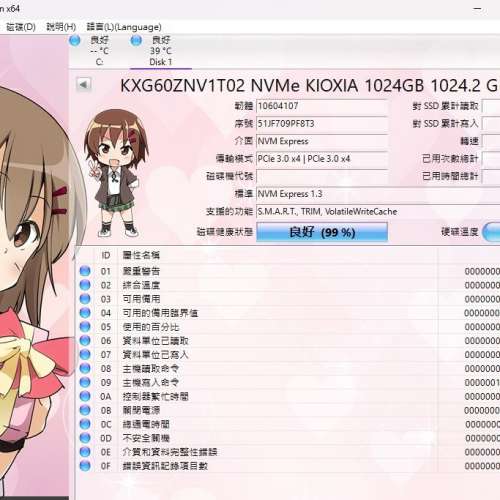Screen dimensions: 500x500
Task: Click status icon for attribute 0A
Action: click(x=85, y=396)
